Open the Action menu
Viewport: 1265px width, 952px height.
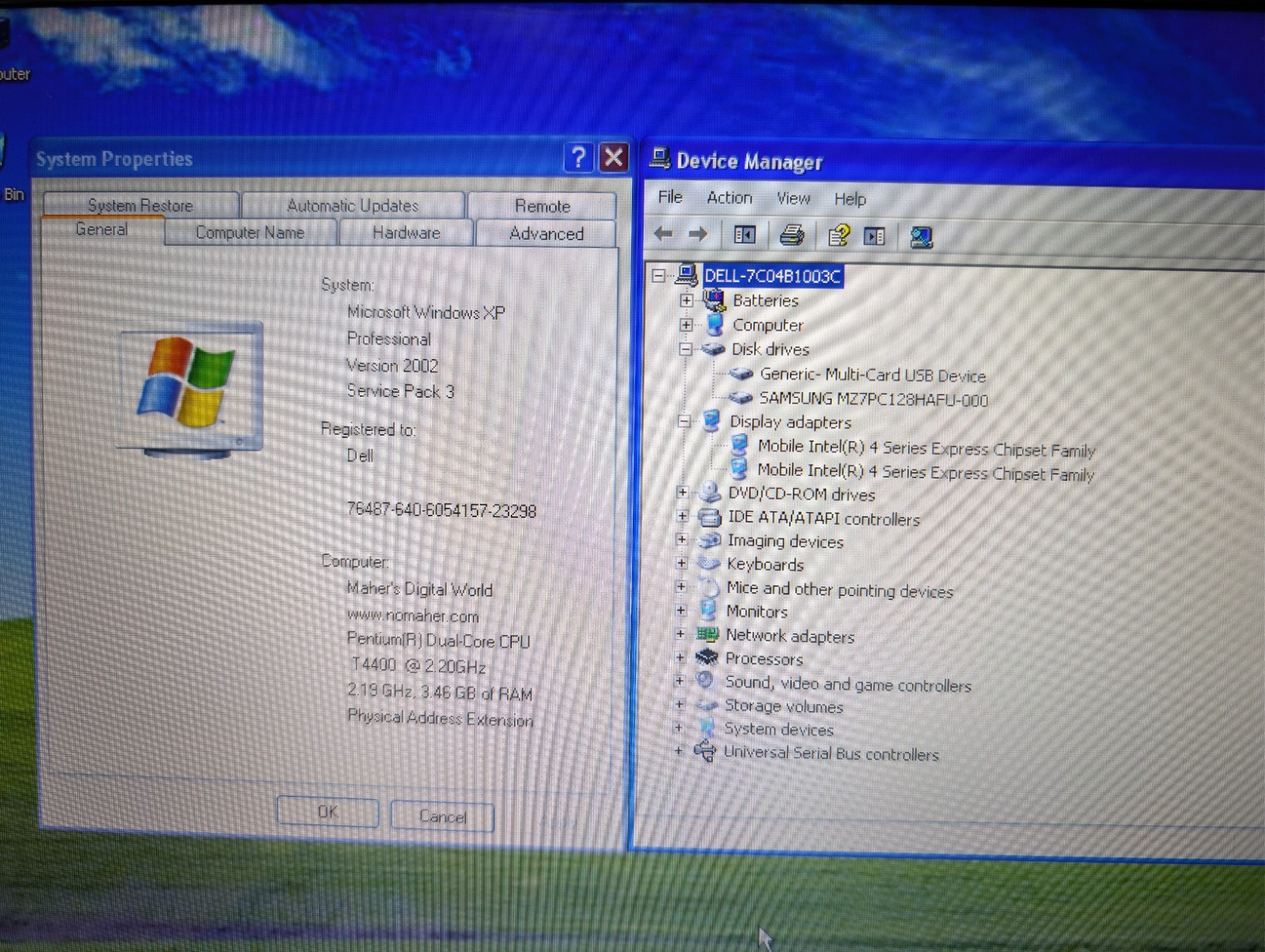pos(729,198)
